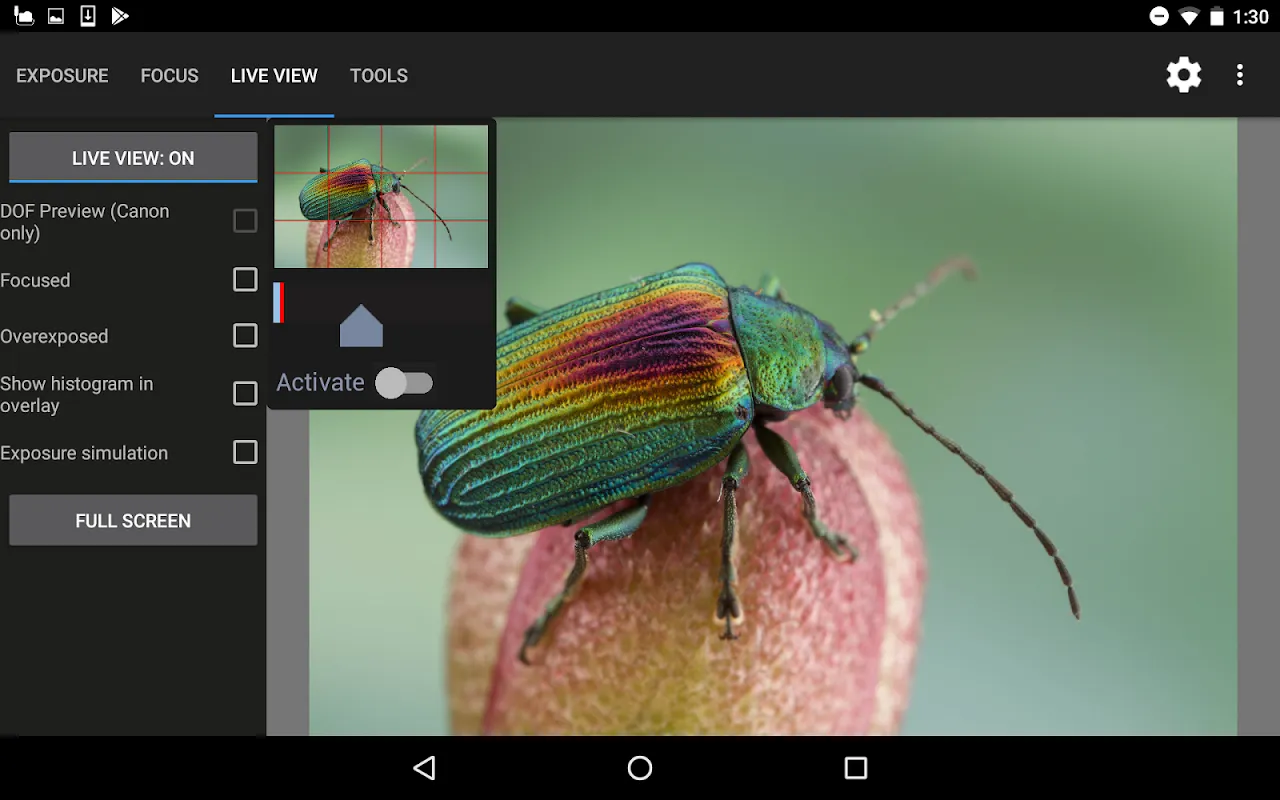Tap the Play Store icon in the status bar
The height and width of the screenshot is (800, 1280).
click(120, 16)
